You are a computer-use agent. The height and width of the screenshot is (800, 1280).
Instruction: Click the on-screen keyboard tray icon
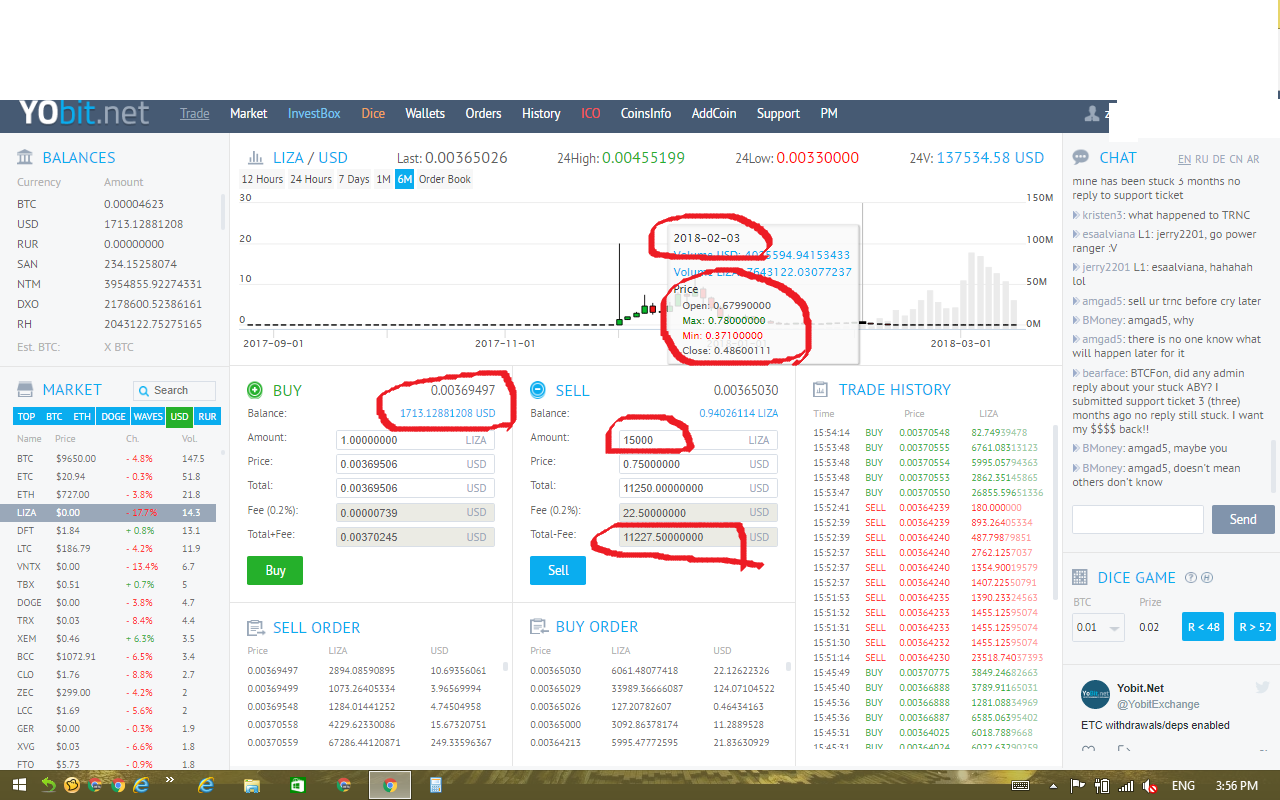(1021, 786)
